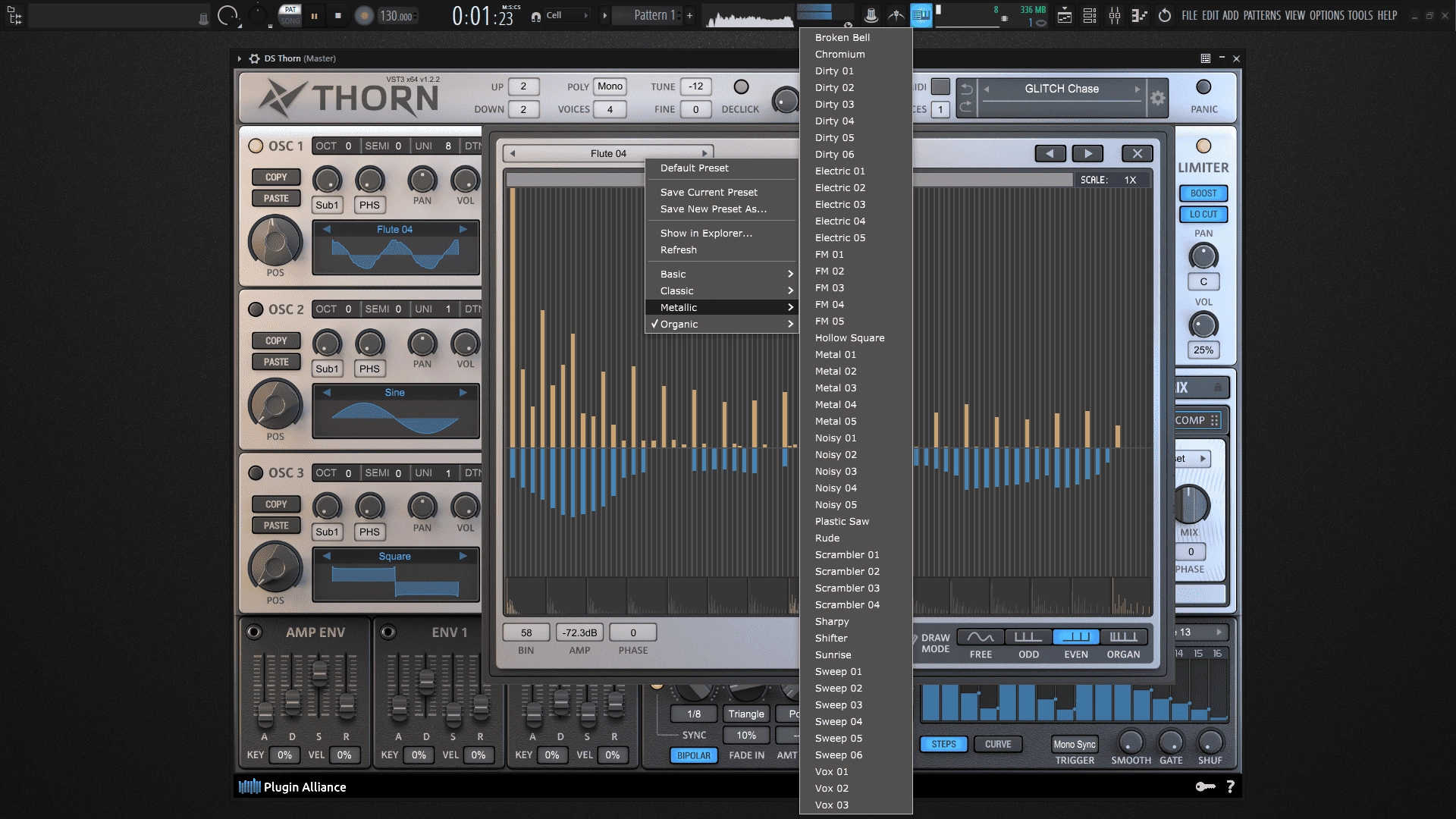Toggle OSC 2 power button

point(256,309)
